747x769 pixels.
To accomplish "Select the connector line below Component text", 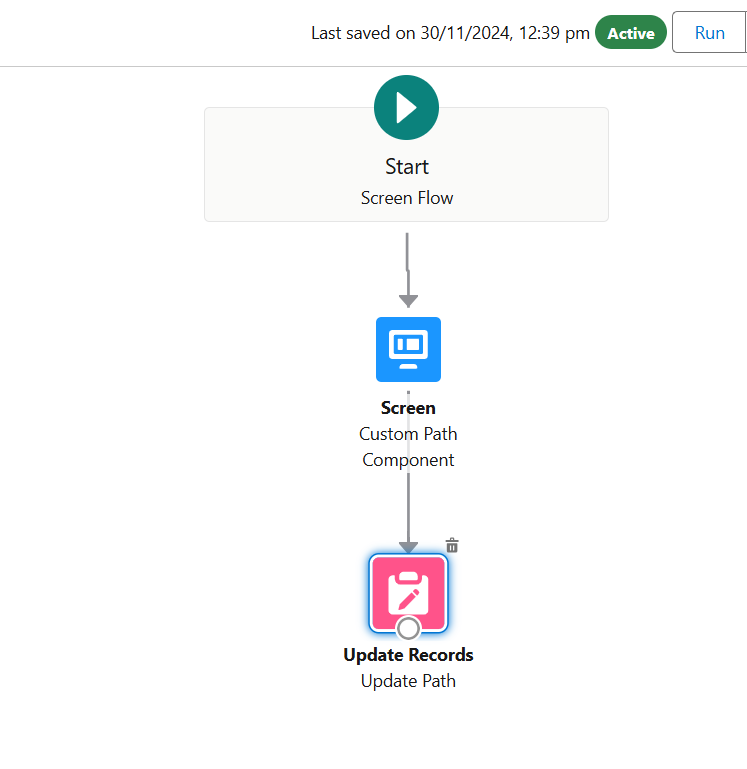I will pos(408,505).
